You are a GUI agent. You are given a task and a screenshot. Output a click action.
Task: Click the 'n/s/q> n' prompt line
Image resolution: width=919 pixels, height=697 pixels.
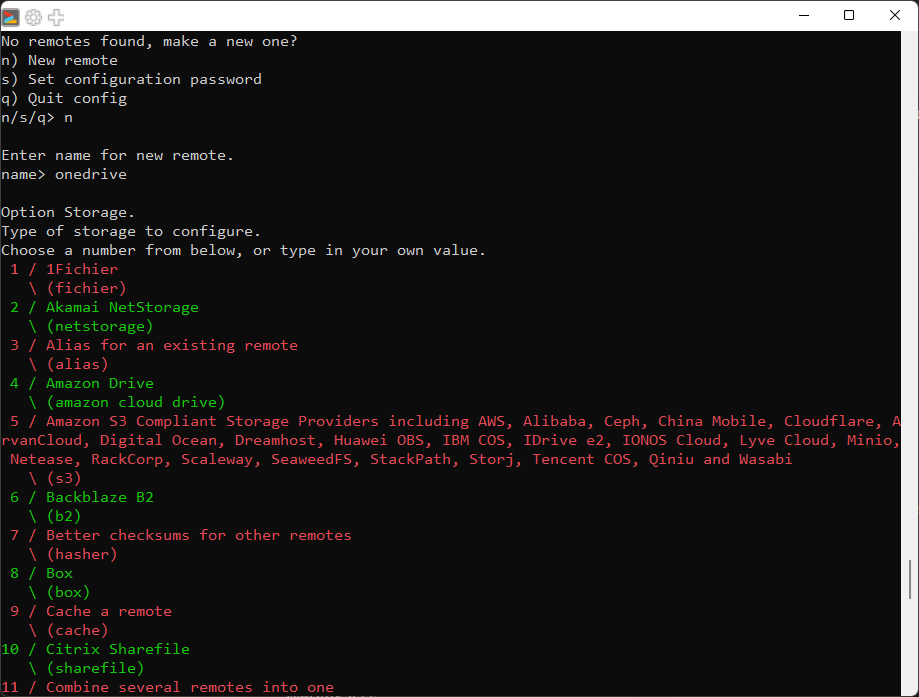37,117
